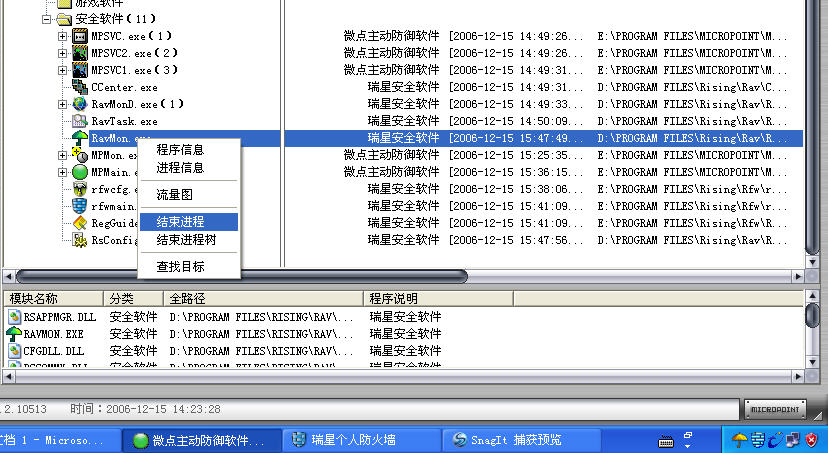
Task: Click the MICROPOINT logo button
Action: [x=775, y=409]
